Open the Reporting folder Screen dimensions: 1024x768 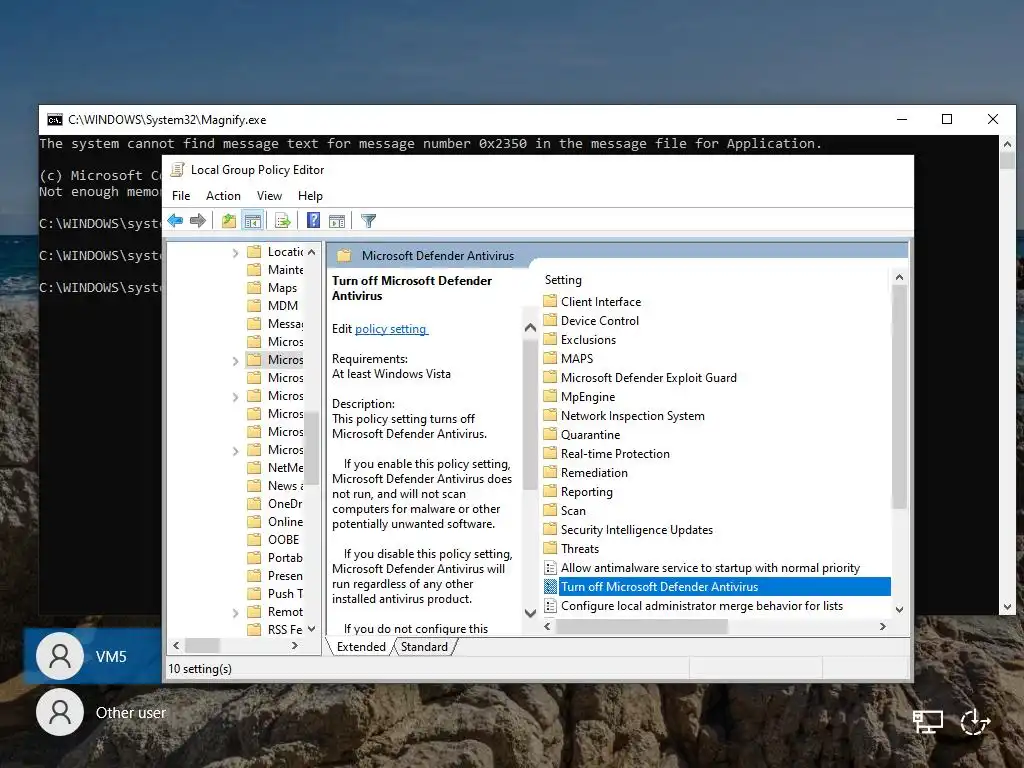579,492
